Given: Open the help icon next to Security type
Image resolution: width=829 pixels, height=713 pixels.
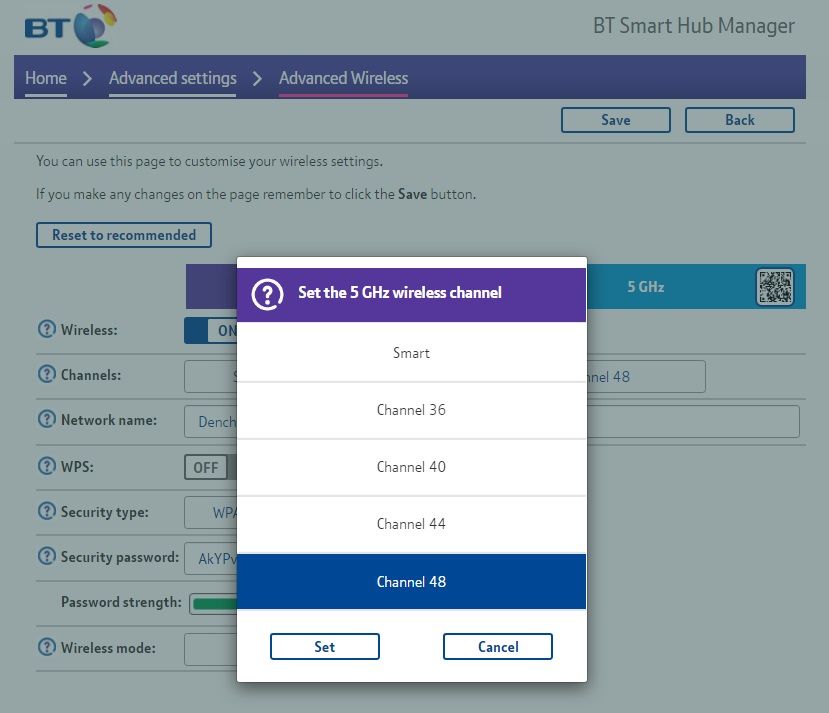Looking at the screenshot, I should 47,511.
